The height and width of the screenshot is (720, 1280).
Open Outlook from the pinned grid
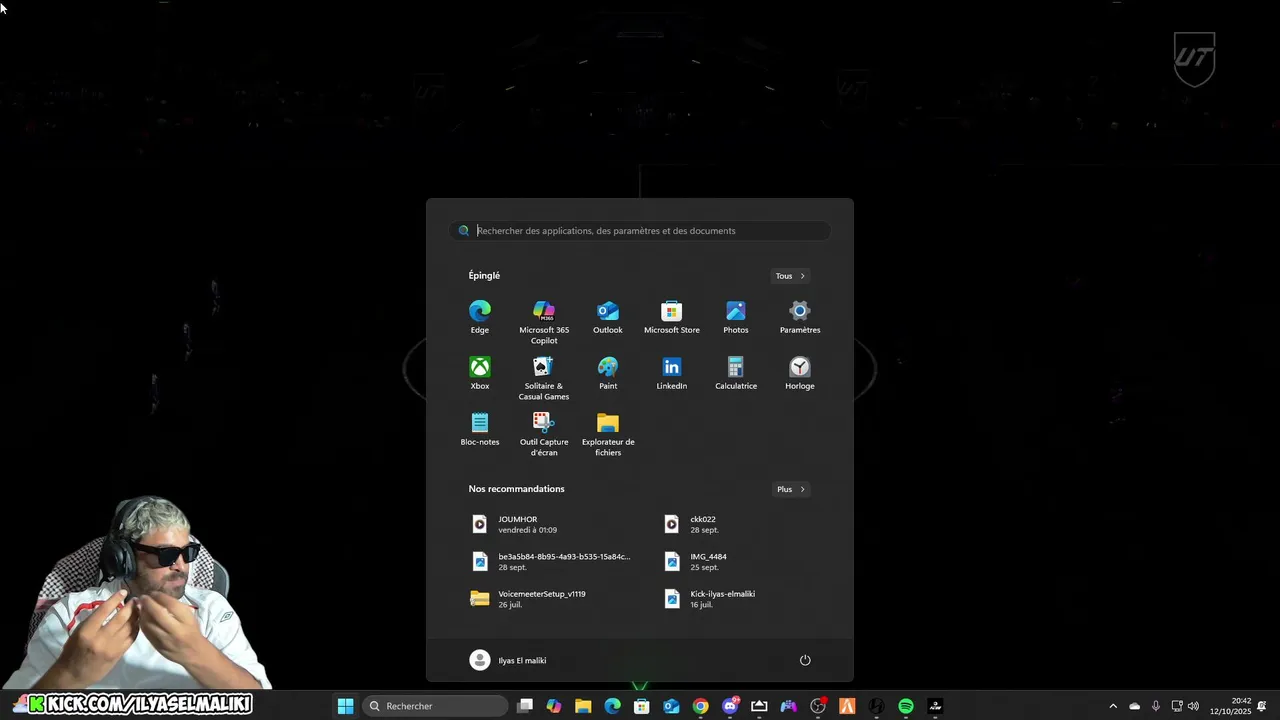click(608, 317)
